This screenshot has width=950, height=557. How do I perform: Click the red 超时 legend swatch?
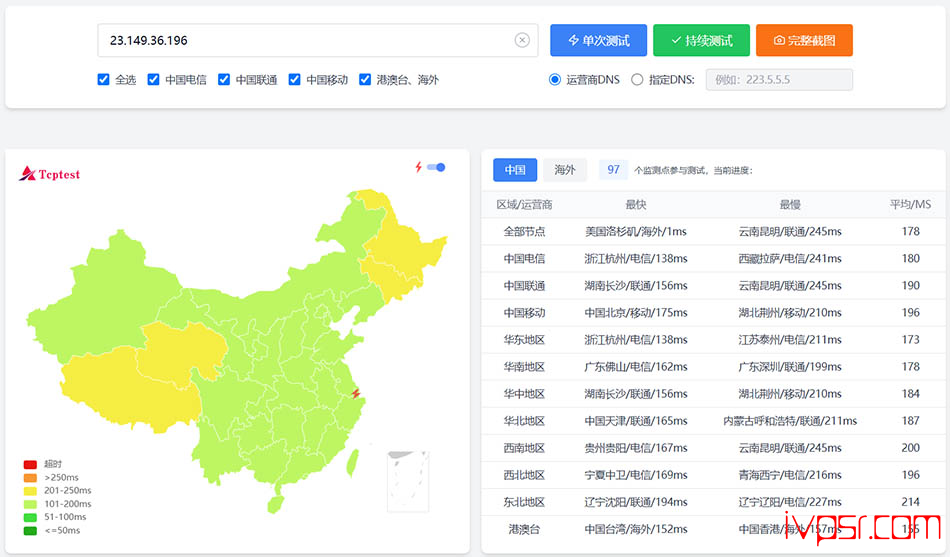point(30,464)
